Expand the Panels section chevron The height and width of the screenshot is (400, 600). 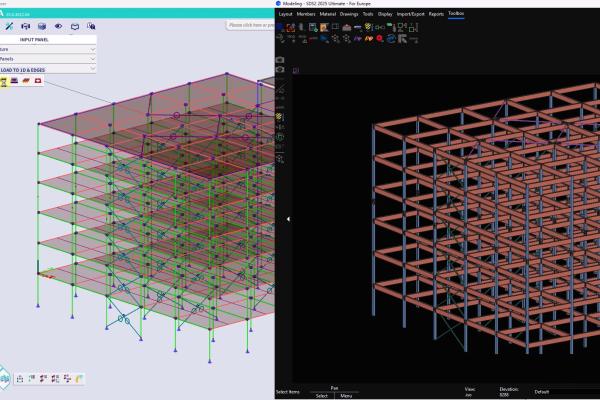pyautogui.click(x=92, y=59)
